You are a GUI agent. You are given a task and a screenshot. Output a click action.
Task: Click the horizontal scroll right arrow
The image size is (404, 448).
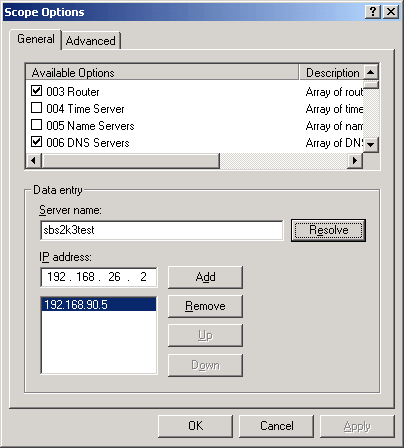(x=355, y=161)
